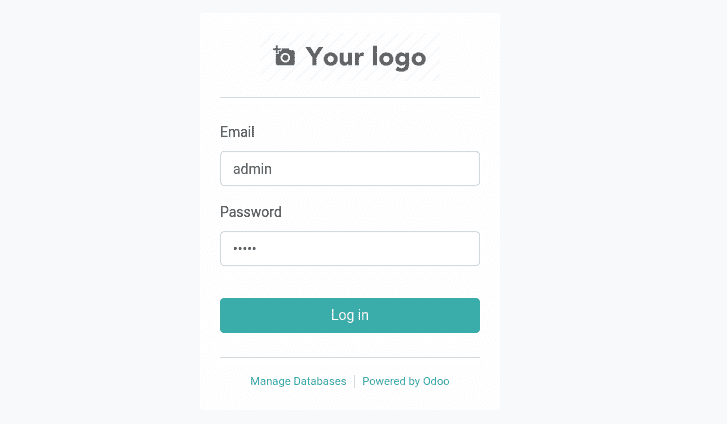Viewport: 727px width, 424px height.
Task: Click the Password label
Action: click(251, 212)
